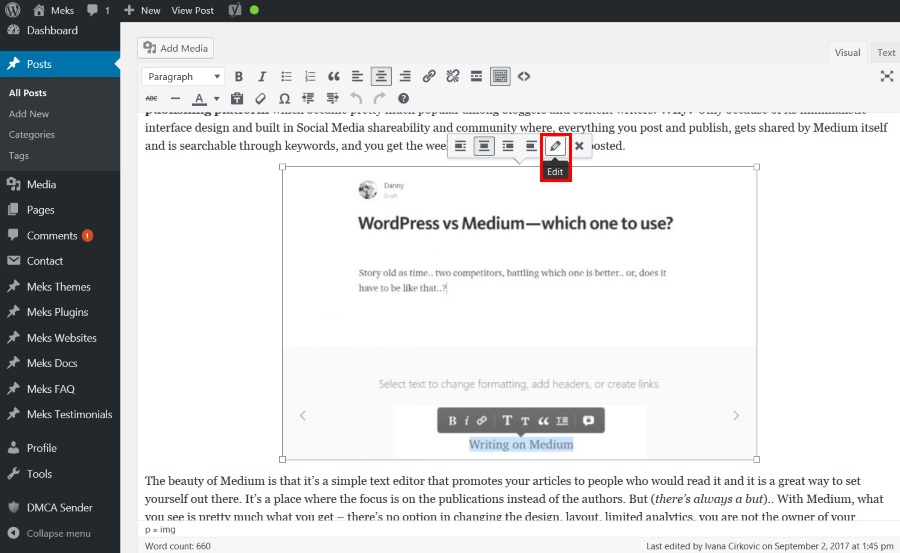Apply the text color swatch
This screenshot has height=553, width=900.
tap(199, 99)
